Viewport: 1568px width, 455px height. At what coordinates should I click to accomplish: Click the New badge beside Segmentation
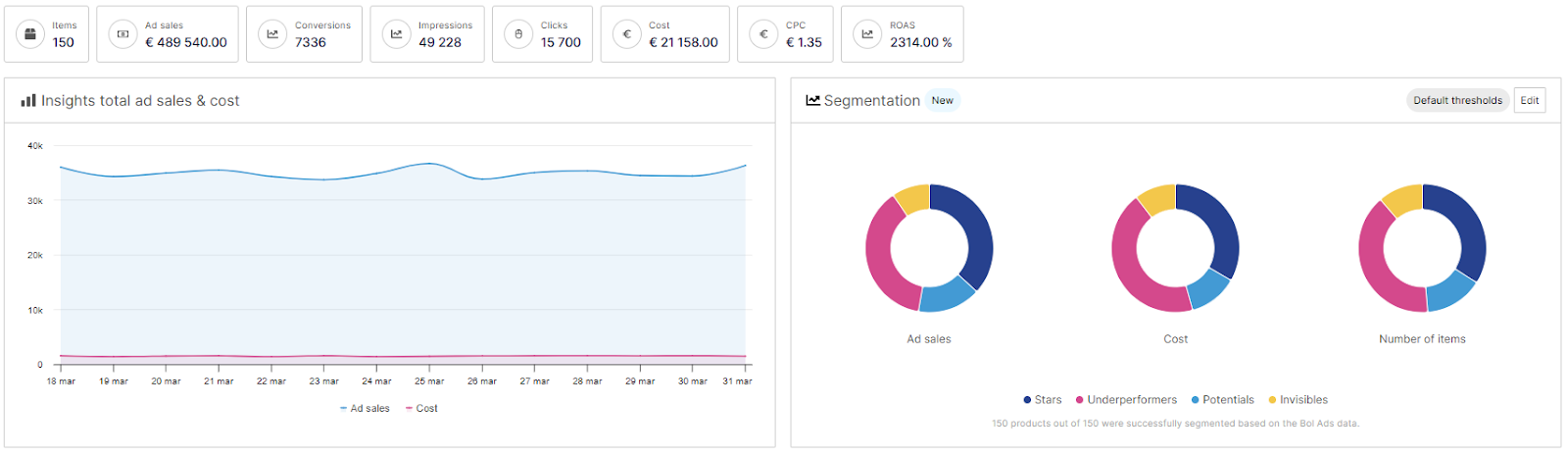tap(942, 100)
